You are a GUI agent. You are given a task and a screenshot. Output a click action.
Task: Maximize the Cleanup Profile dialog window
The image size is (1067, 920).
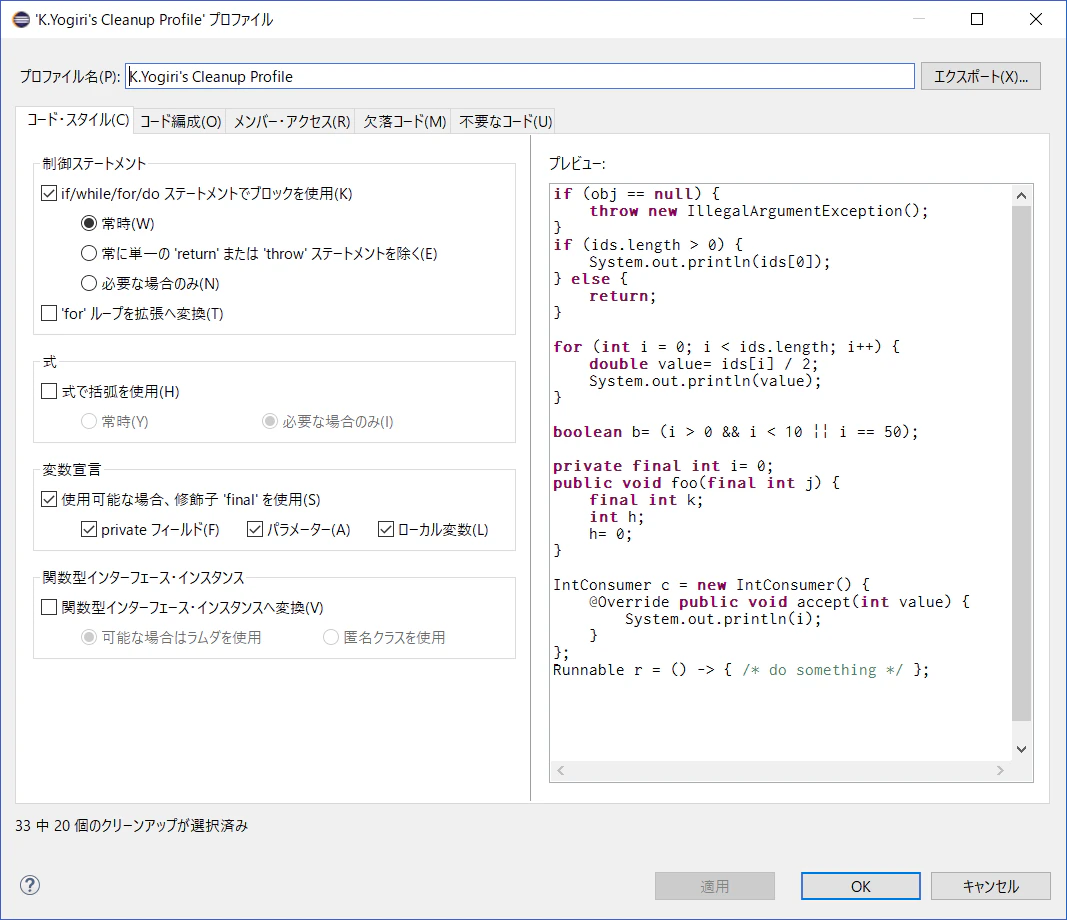tap(976, 19)
